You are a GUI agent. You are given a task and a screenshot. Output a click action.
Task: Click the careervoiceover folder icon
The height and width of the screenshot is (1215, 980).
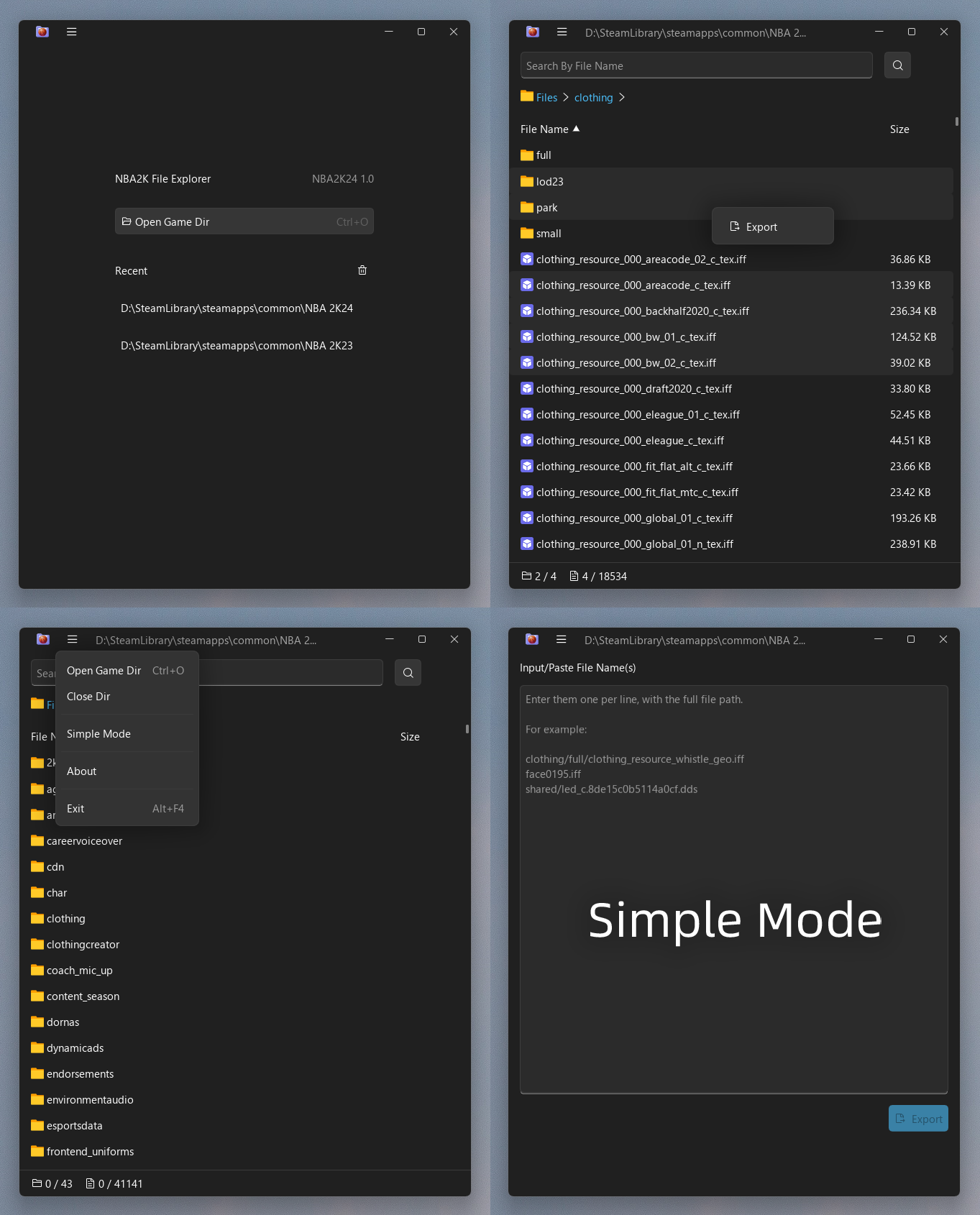[x=37, y=841]
